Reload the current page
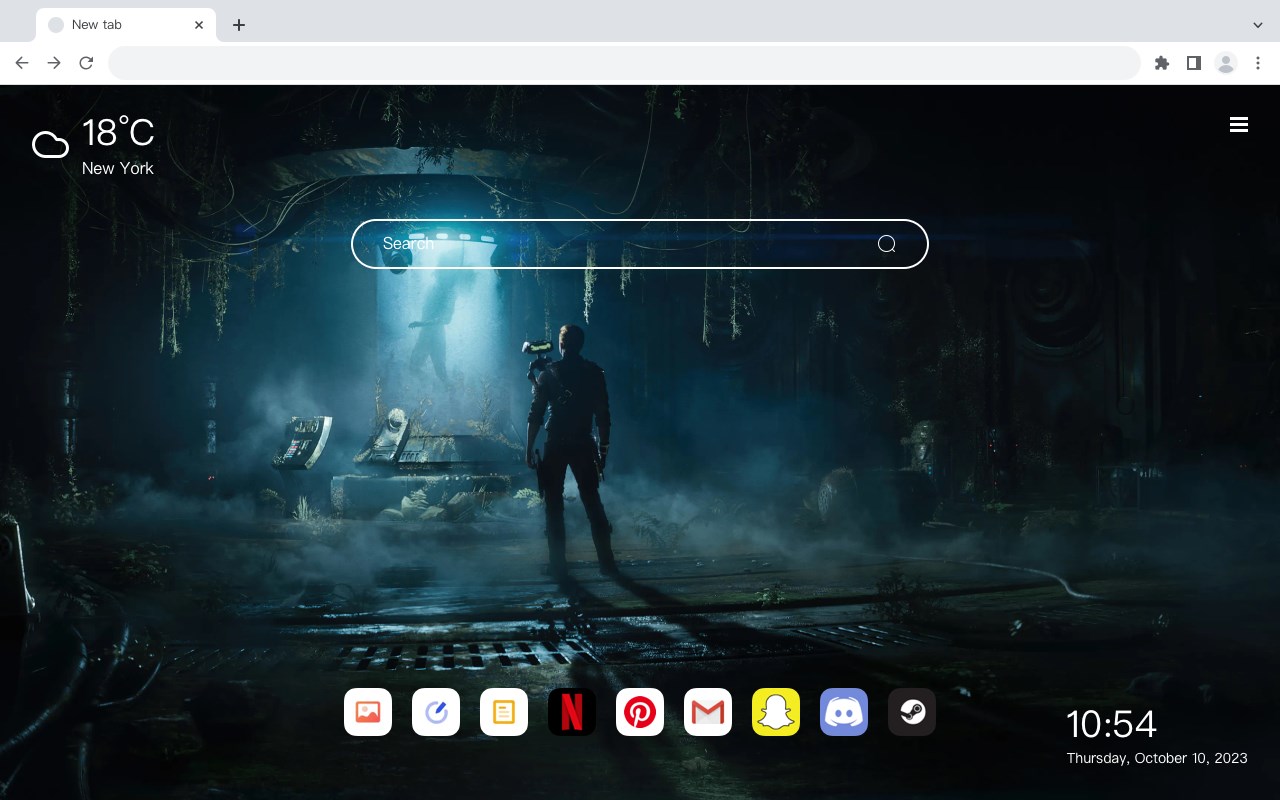 pos(86,63)
